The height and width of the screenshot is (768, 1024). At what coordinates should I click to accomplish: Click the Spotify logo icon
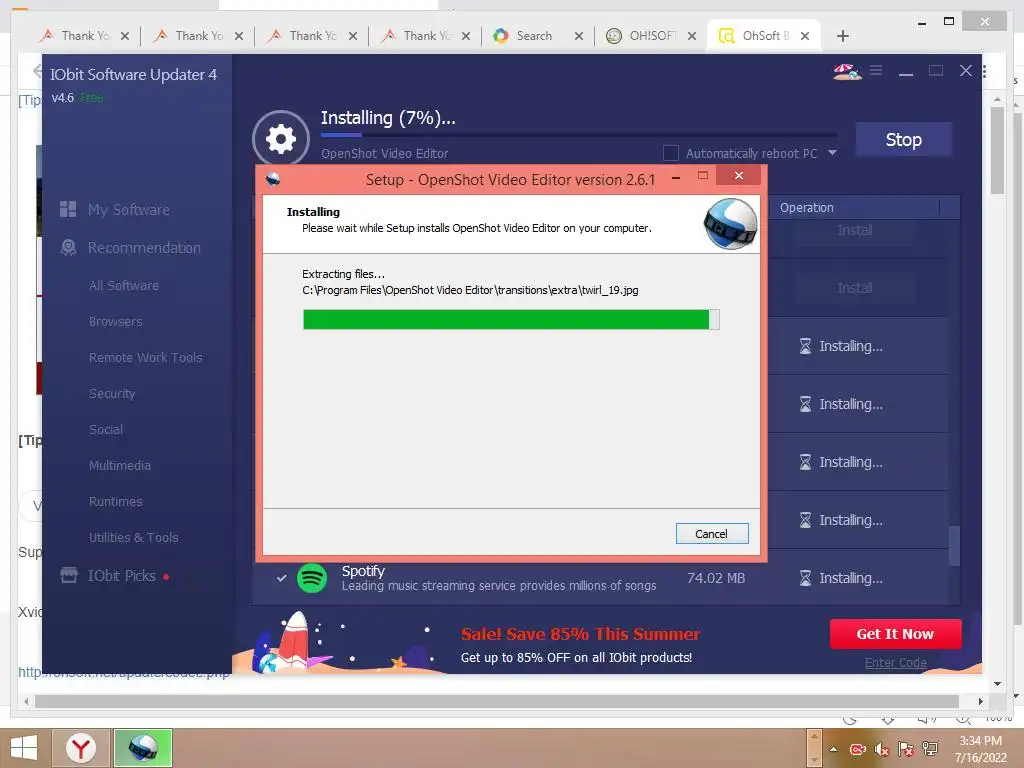312,578
